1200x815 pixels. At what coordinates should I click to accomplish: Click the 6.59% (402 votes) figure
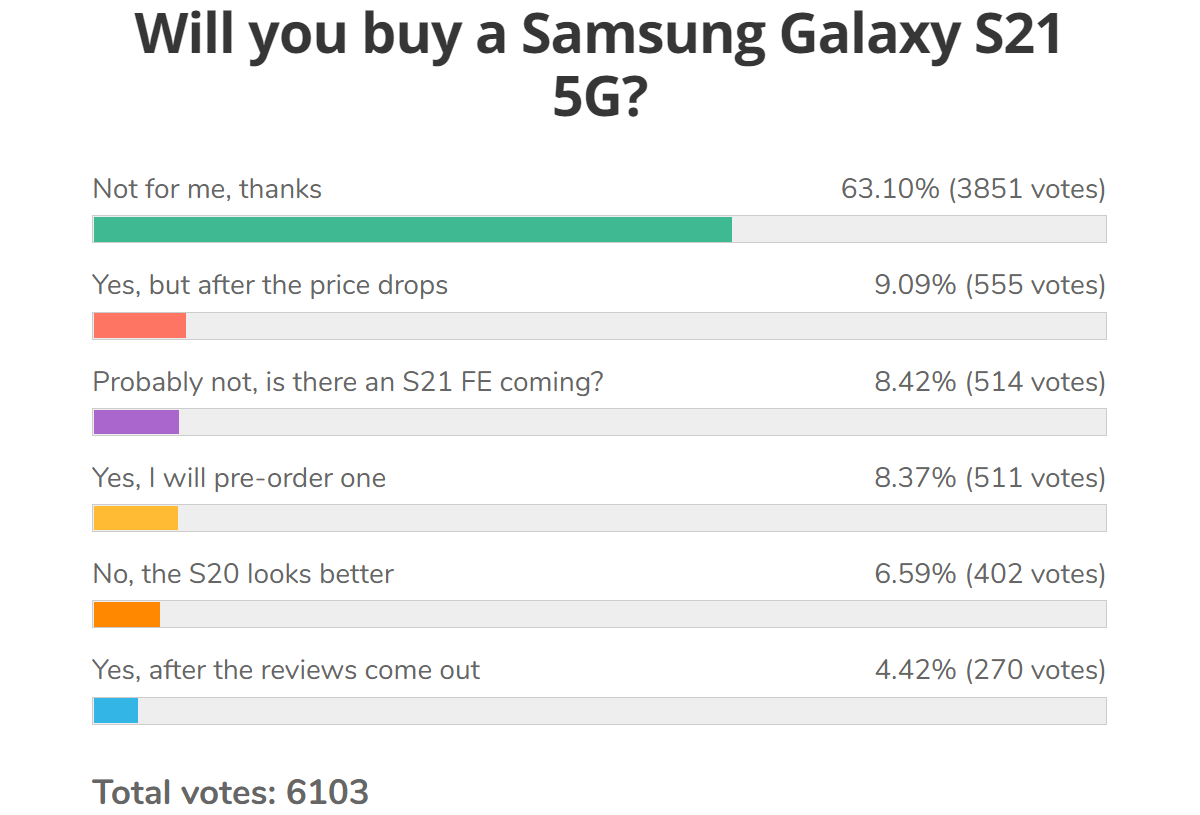point(990,574)
